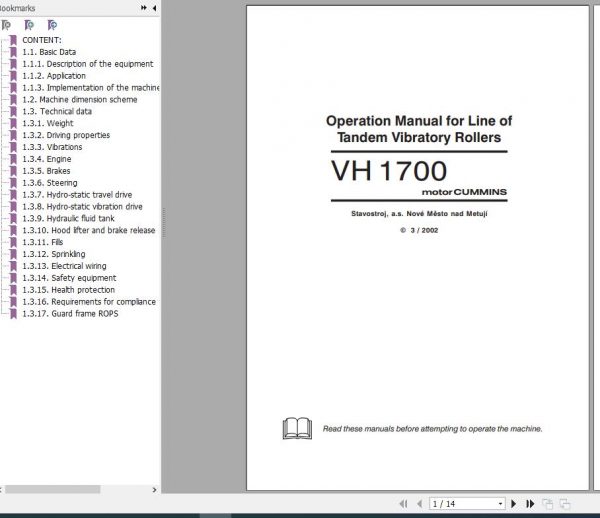This screenshot has width=600, height=518.
Task: Open bookmark 1.3.13. Electrical wiring
Action: coord(64,266)
